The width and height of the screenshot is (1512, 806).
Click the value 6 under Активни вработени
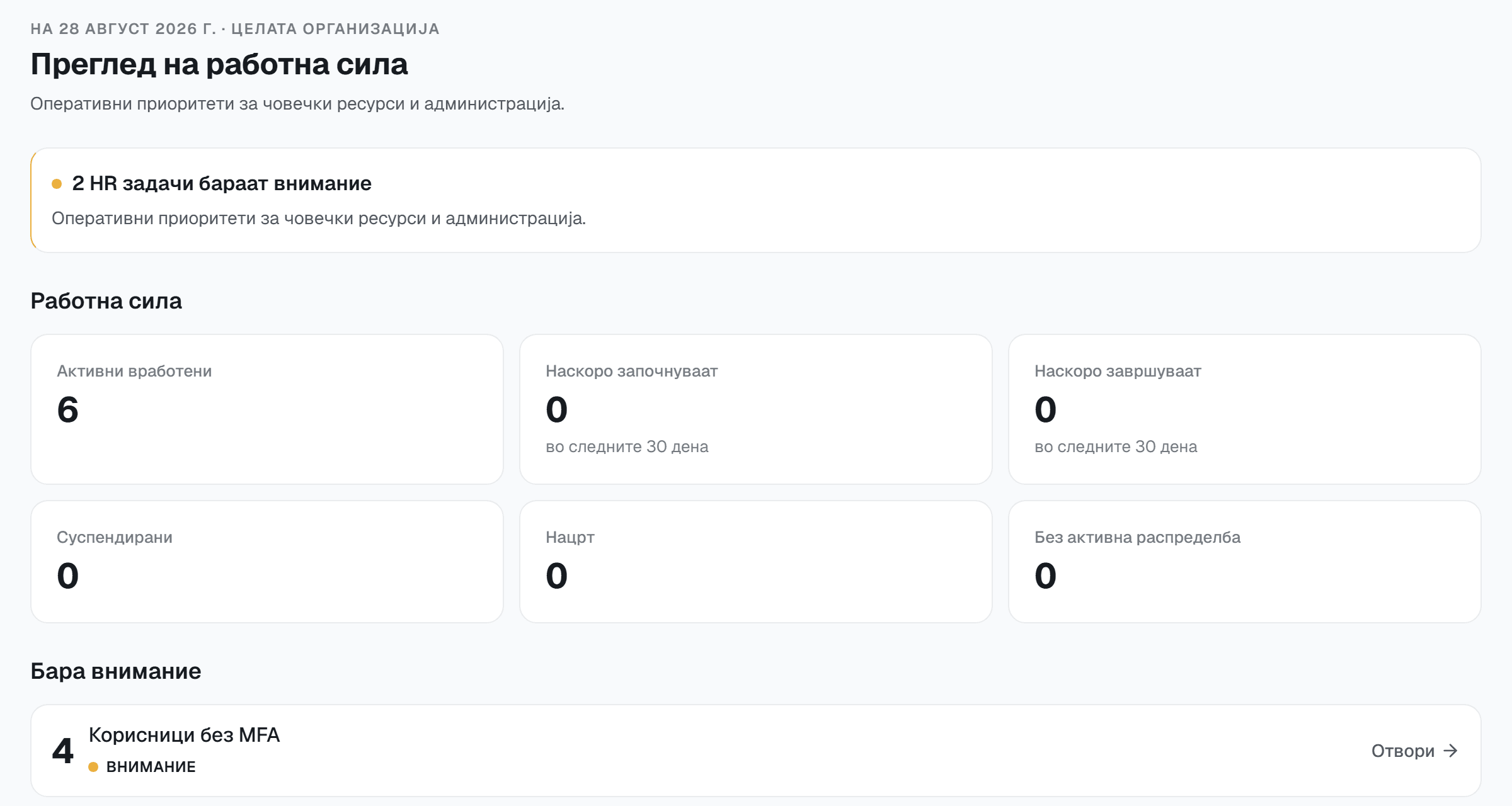point(67,409)
